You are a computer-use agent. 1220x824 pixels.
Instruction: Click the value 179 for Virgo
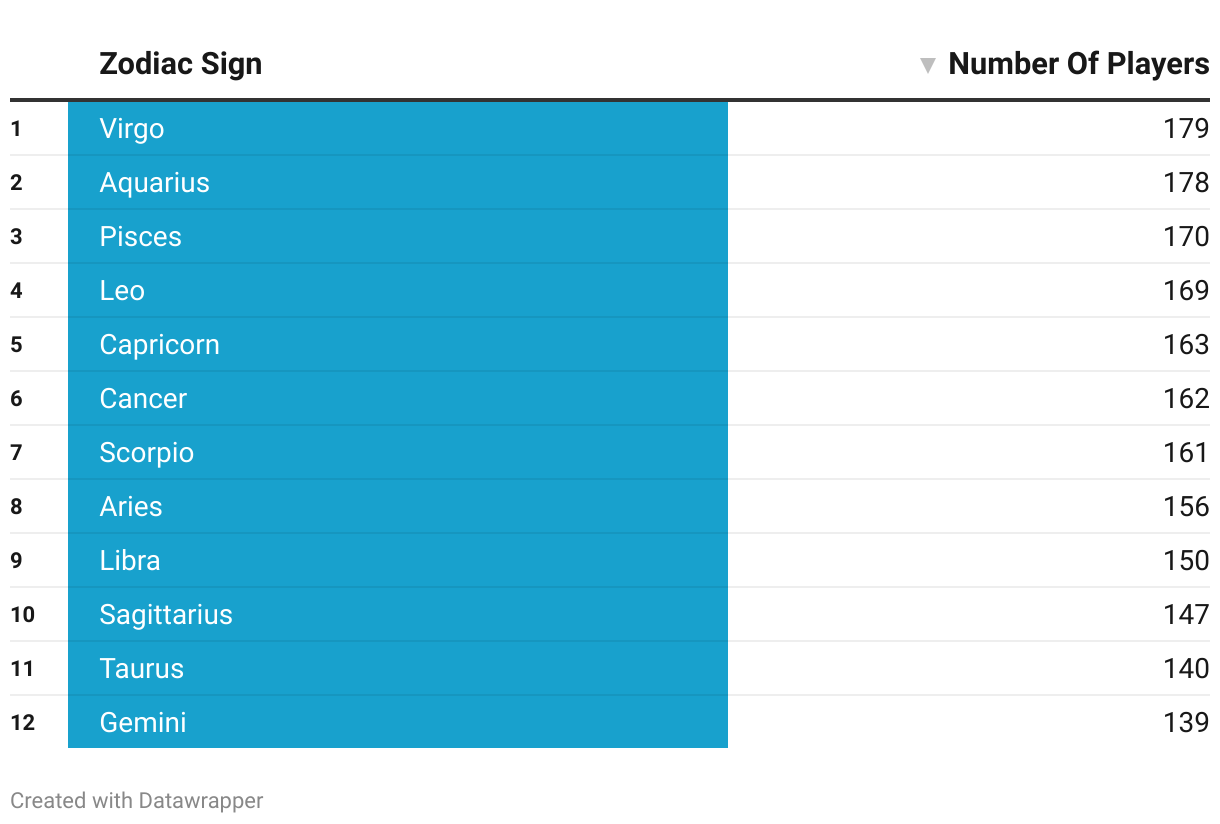pyautogui.click(x=1186, y=129)
